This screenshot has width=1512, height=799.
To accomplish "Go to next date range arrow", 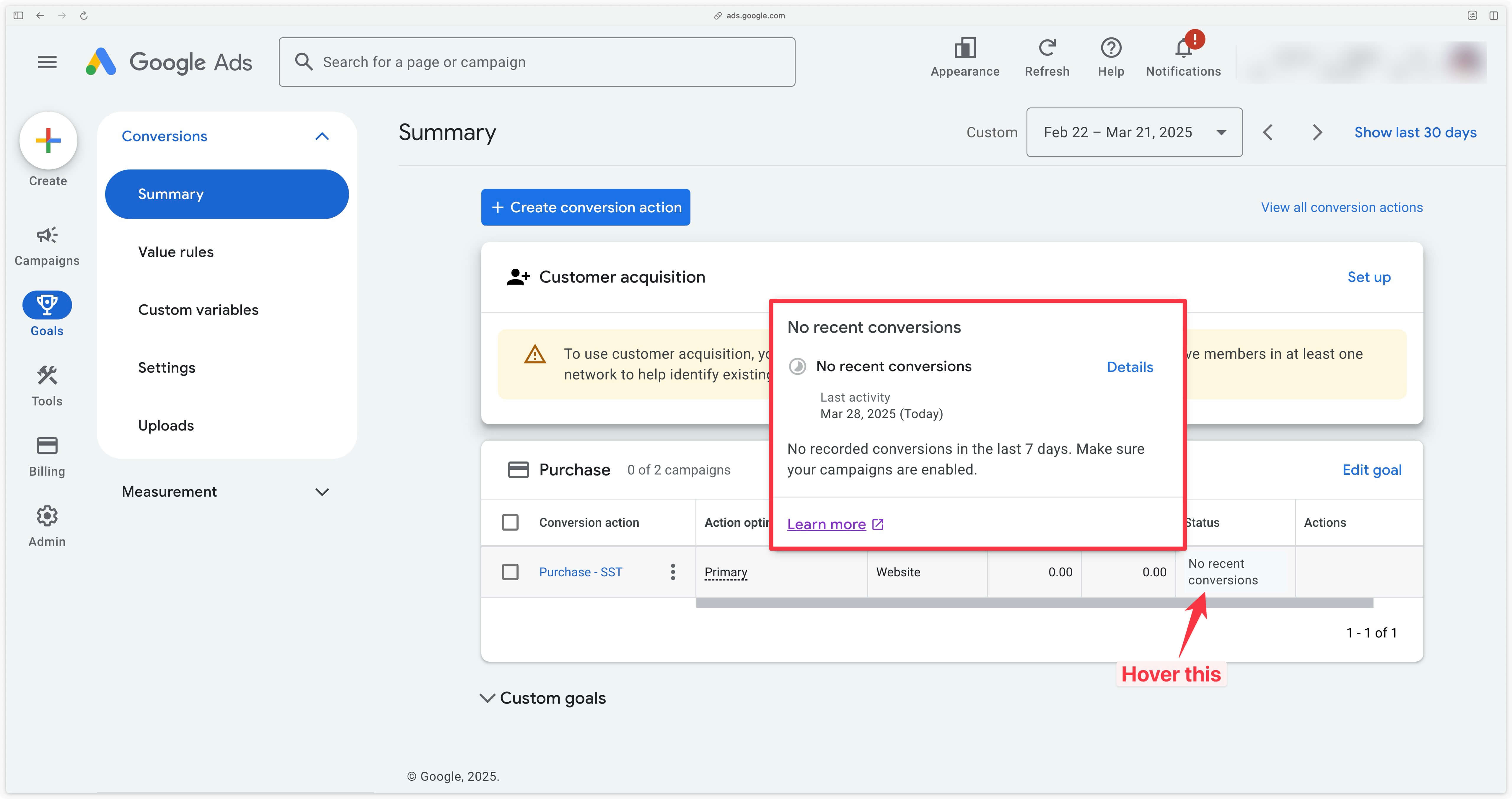I will 1317,132.
